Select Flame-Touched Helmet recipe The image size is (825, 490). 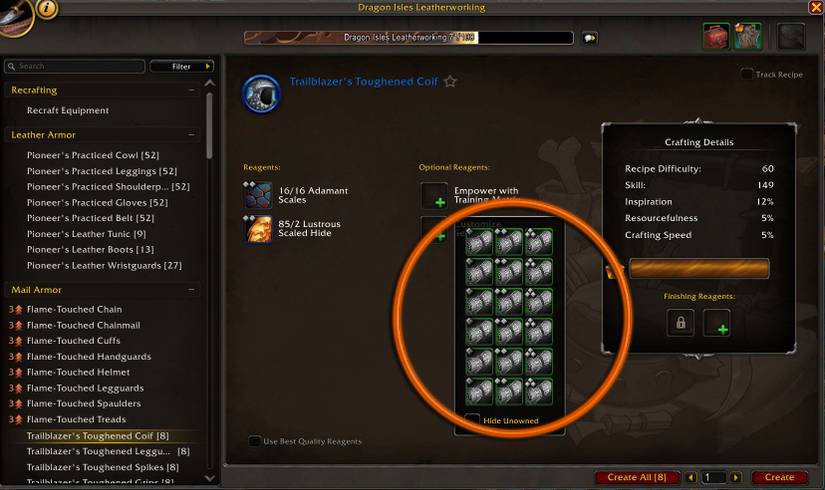[x=78, y=372]
